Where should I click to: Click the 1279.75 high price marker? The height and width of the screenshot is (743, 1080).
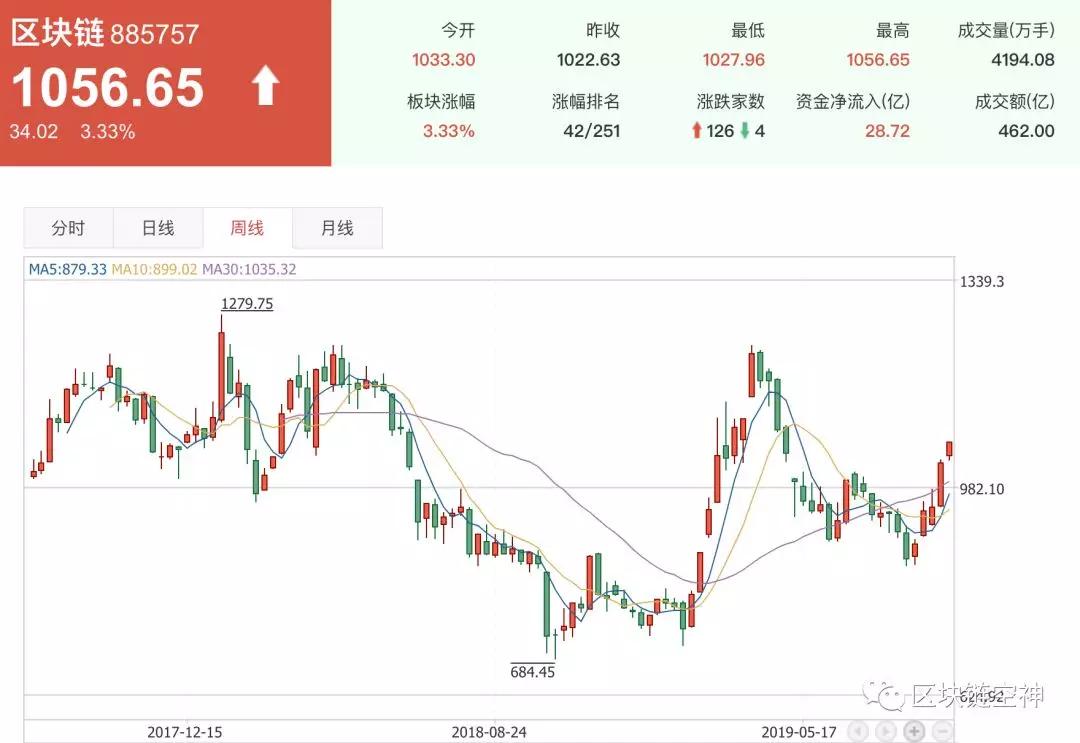pyautogui.click(x=247, y=304)
